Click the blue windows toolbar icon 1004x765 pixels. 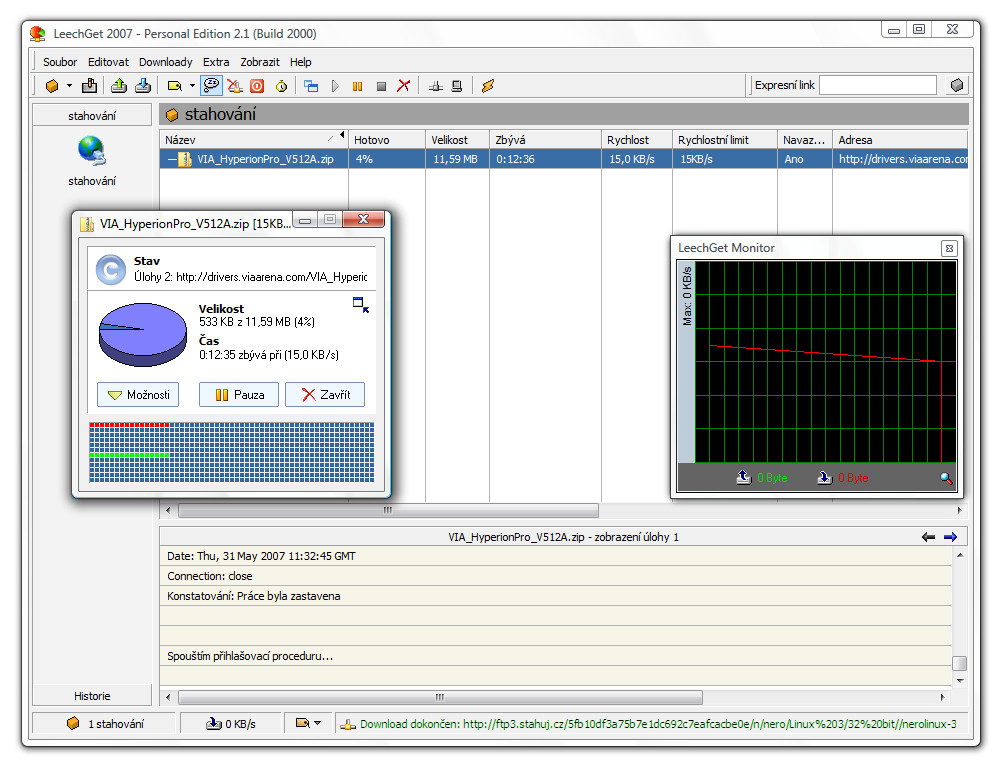tap(311, 86)
